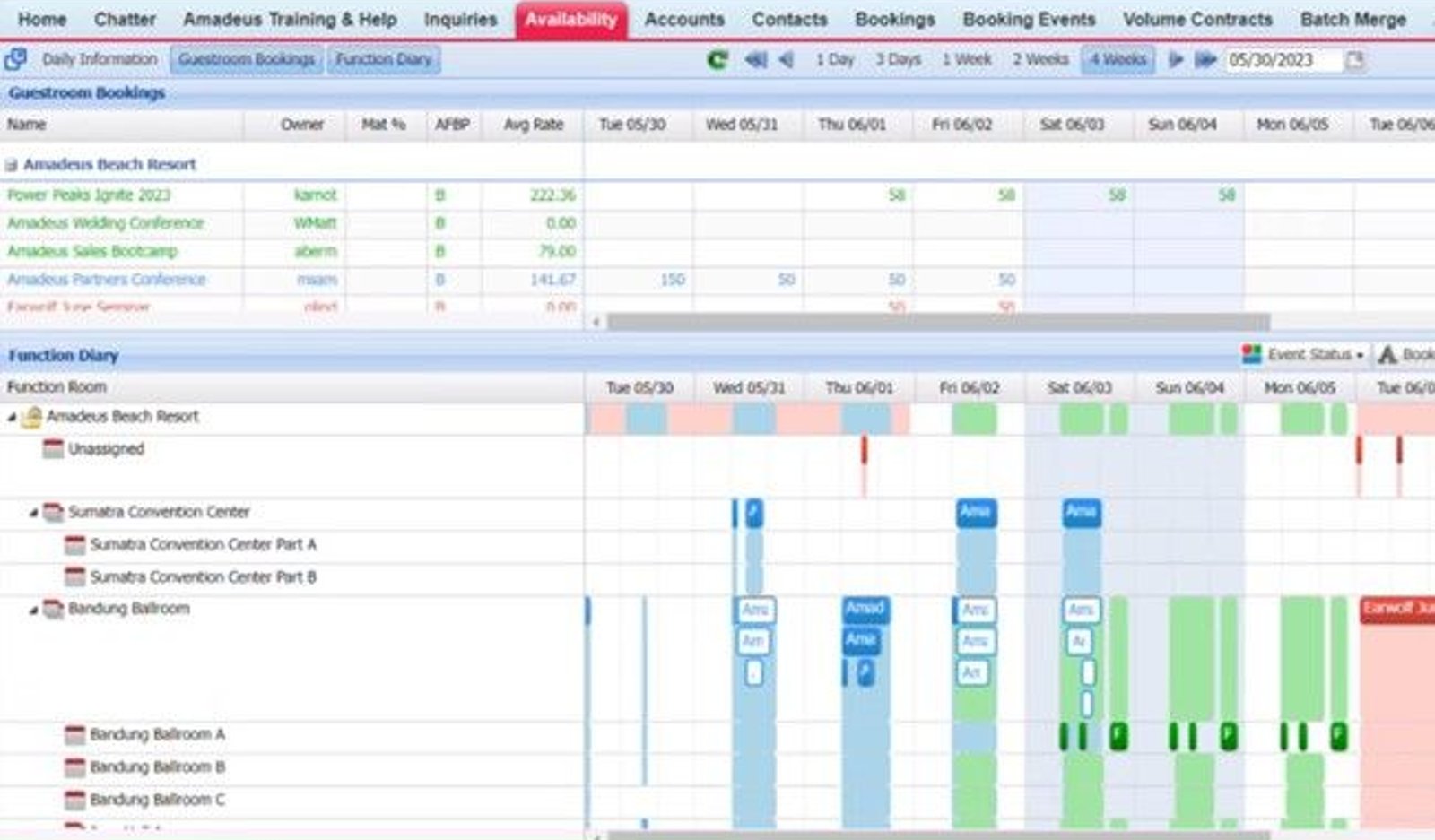
Task: Open the Home tab
Action: click(42, 19)
